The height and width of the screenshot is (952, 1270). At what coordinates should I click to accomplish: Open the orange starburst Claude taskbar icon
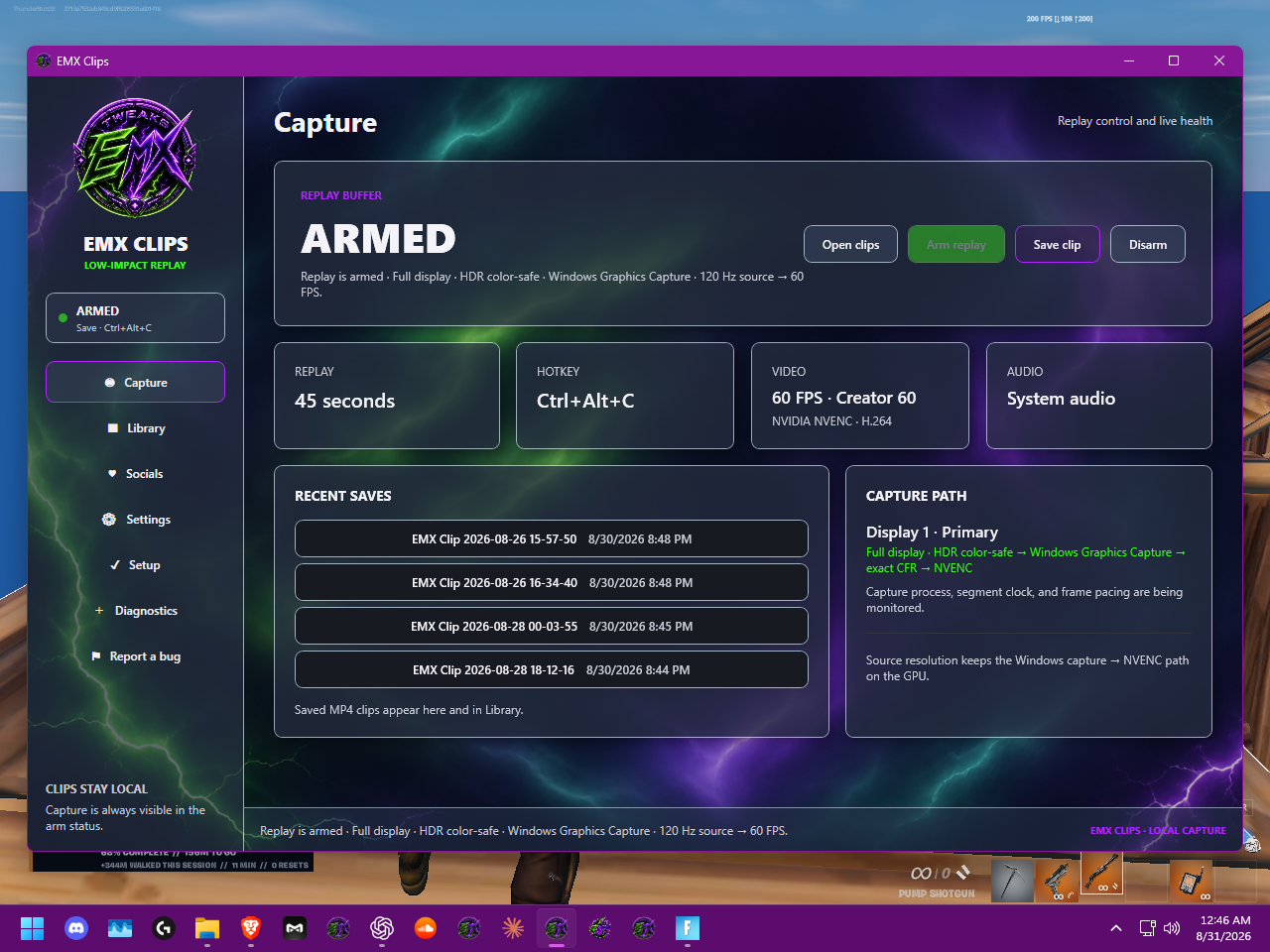point(513,928)
